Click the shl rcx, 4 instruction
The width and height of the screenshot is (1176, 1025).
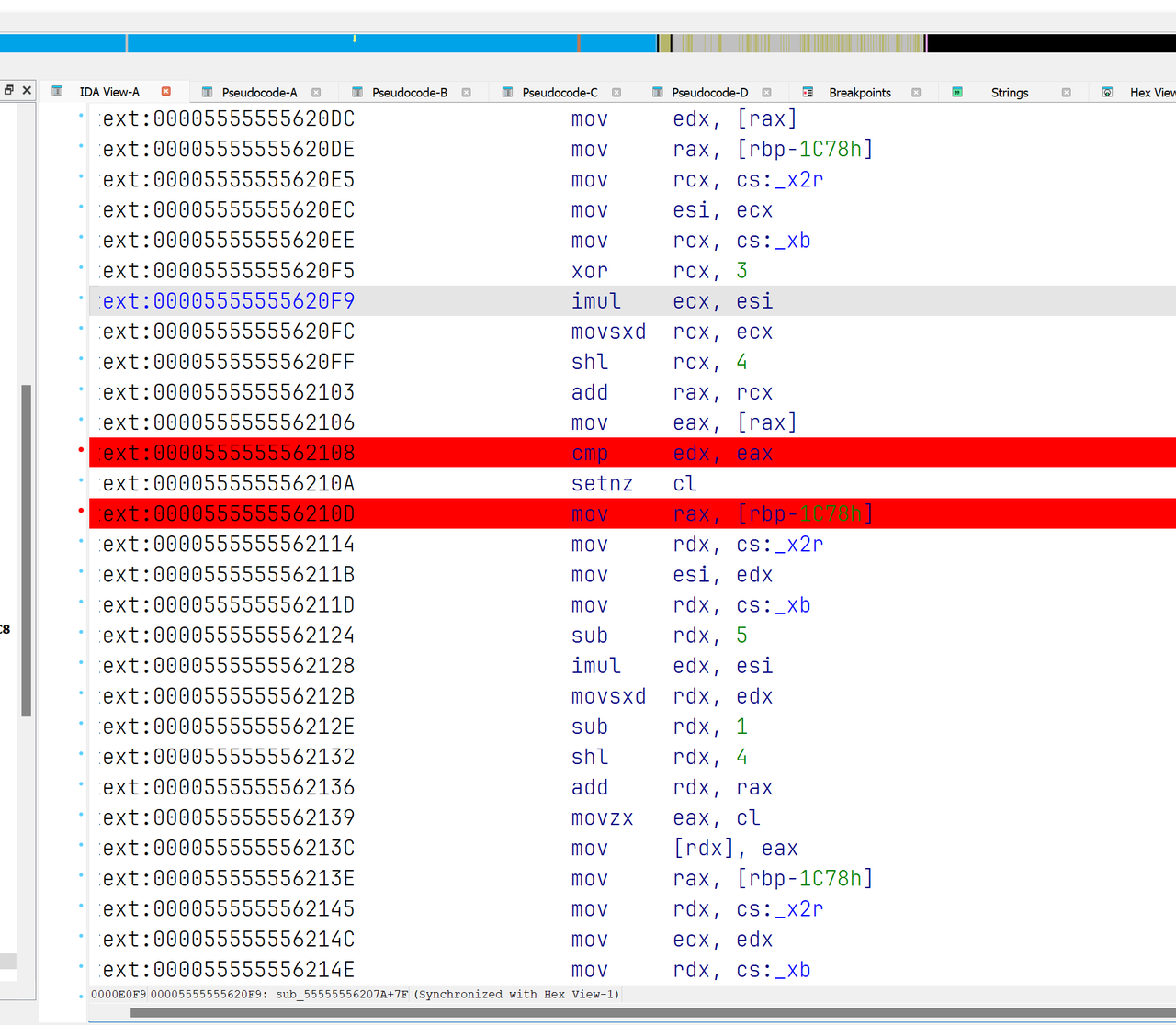[659, 362]
